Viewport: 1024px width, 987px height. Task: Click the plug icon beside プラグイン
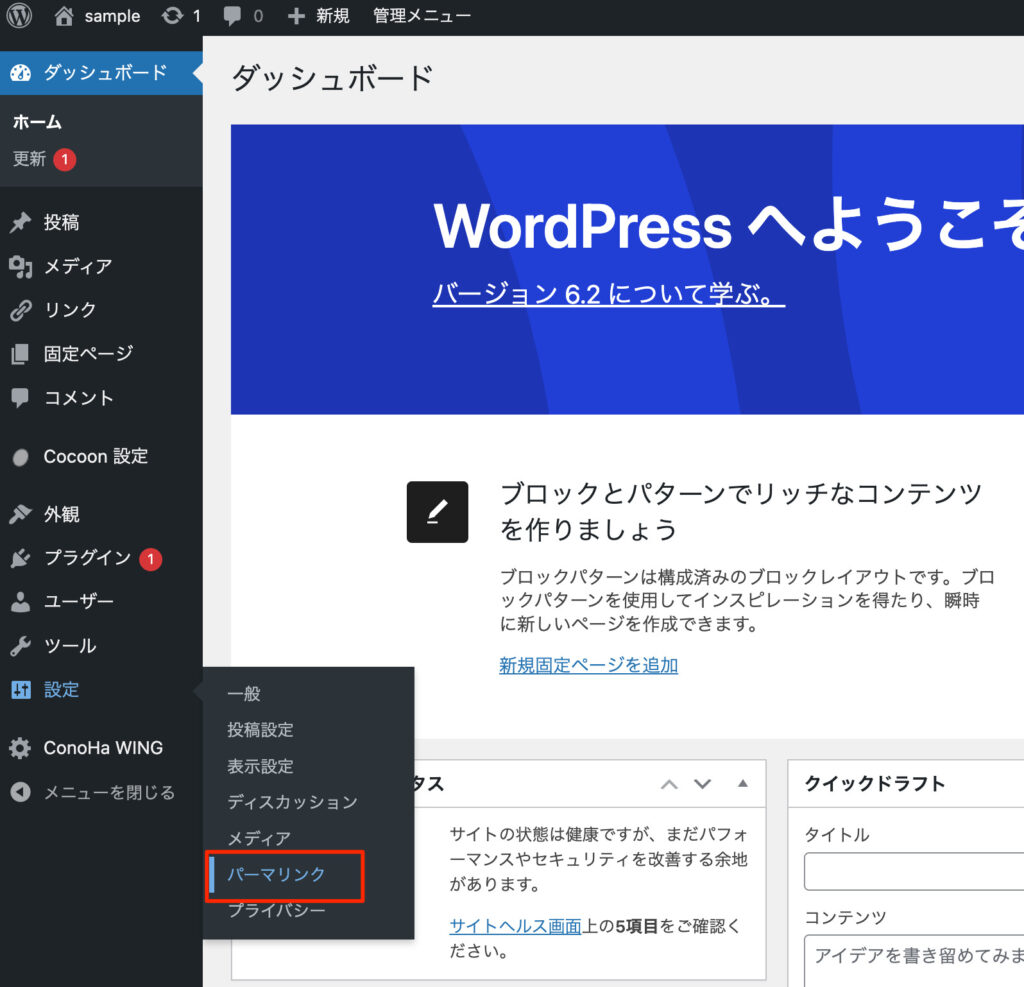(20, 558)
